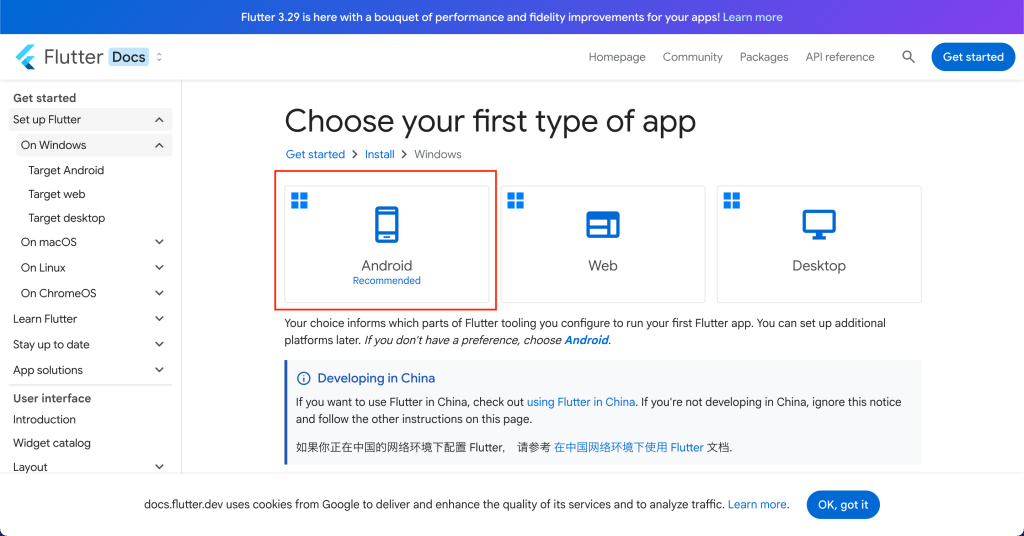The height and width of the screenshot is (536, 1024).
Task: Click the Windows logo on Web card
Action: (x=516, y=201)
